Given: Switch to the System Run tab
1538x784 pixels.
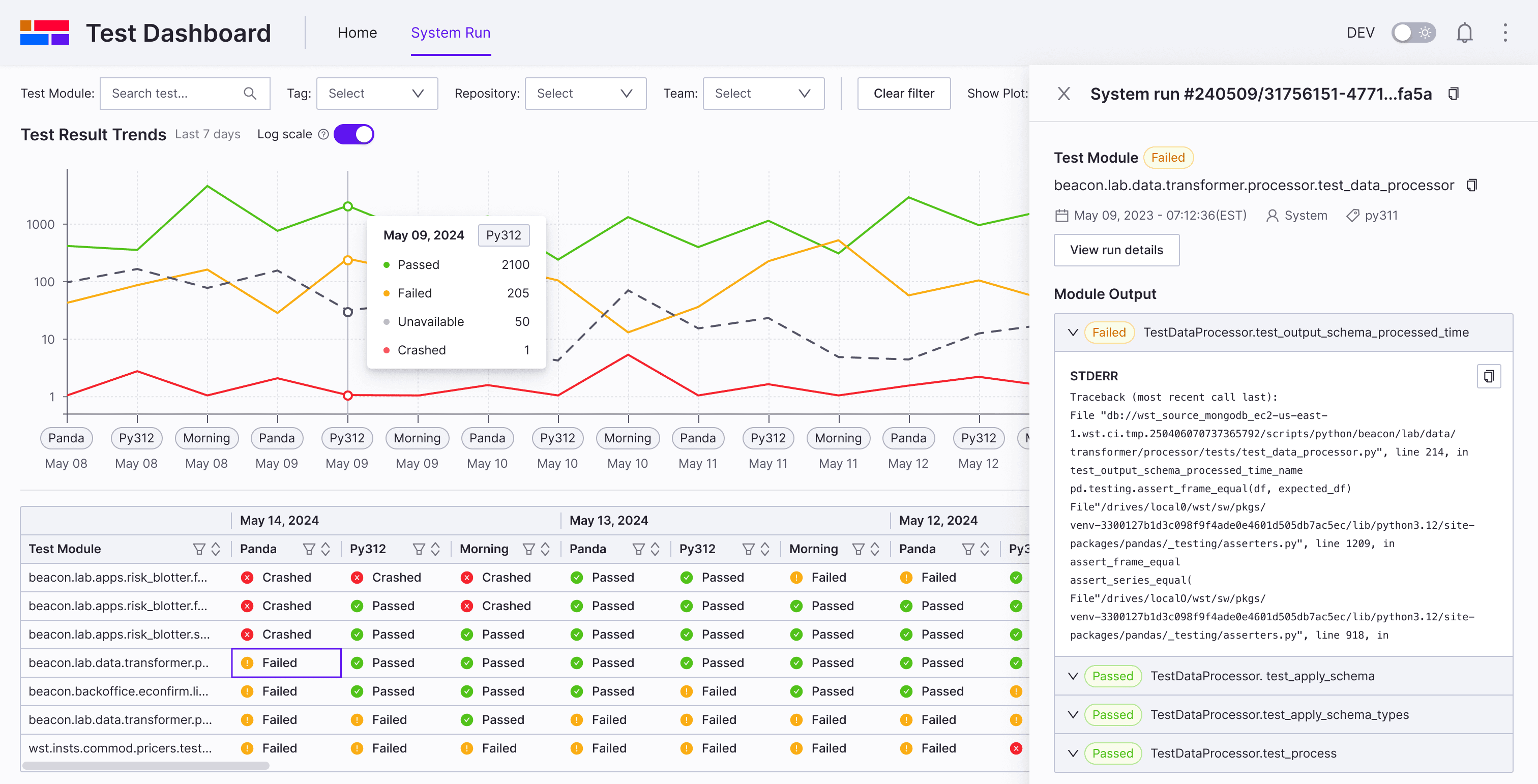Looking at the screenshot, I should tap(450, 33).
